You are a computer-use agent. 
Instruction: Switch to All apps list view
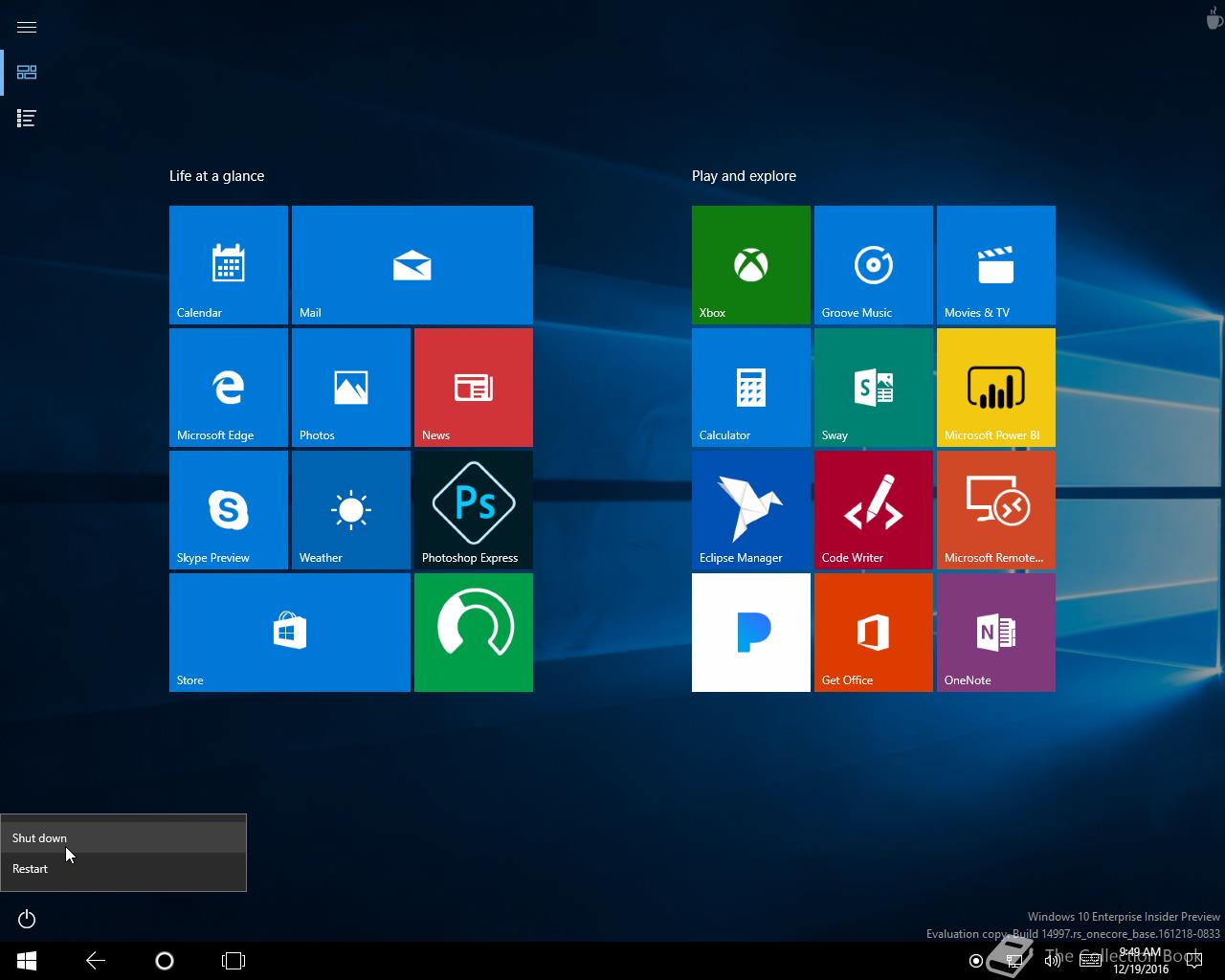(27, 119)
